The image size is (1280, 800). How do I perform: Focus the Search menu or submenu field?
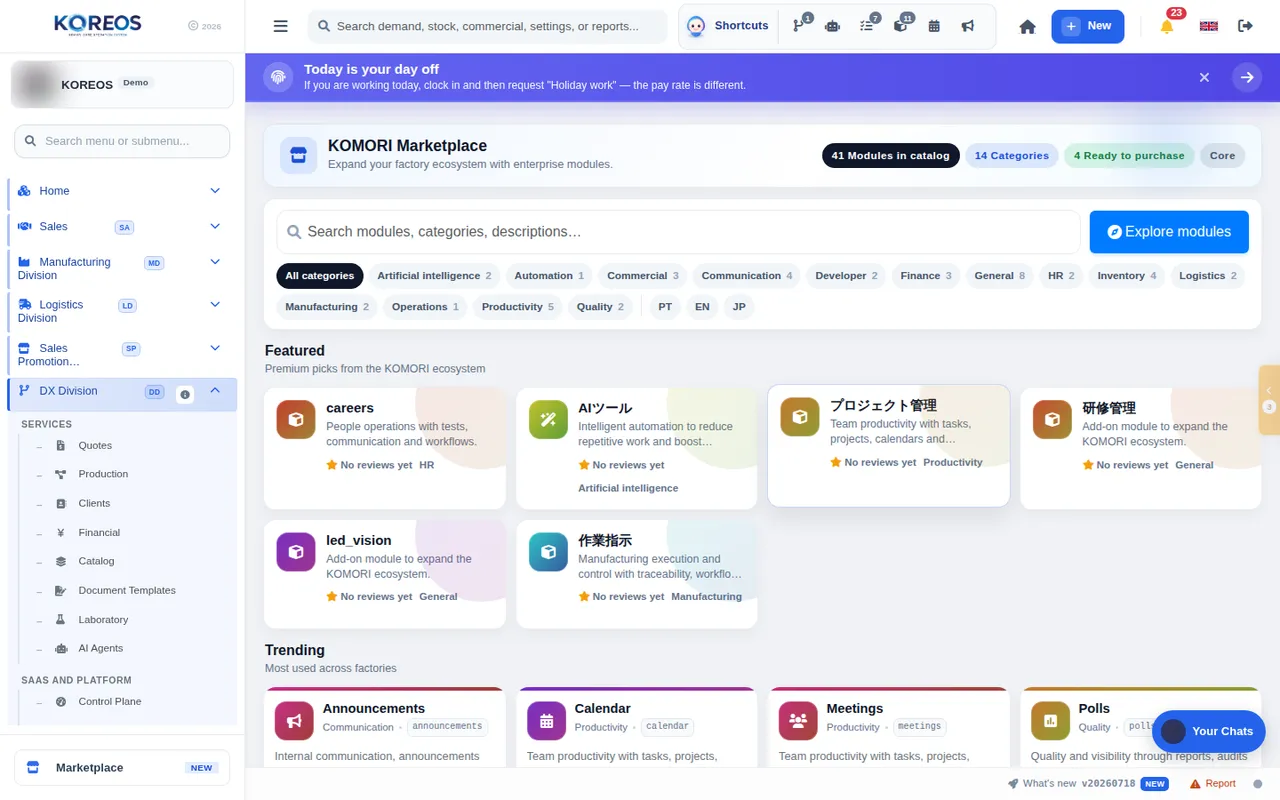(122, 141)
